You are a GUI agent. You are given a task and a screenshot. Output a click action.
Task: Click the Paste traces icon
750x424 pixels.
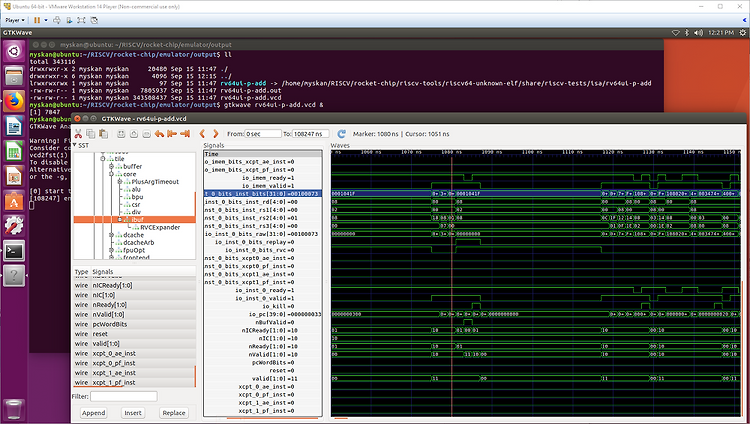[103, 134]
